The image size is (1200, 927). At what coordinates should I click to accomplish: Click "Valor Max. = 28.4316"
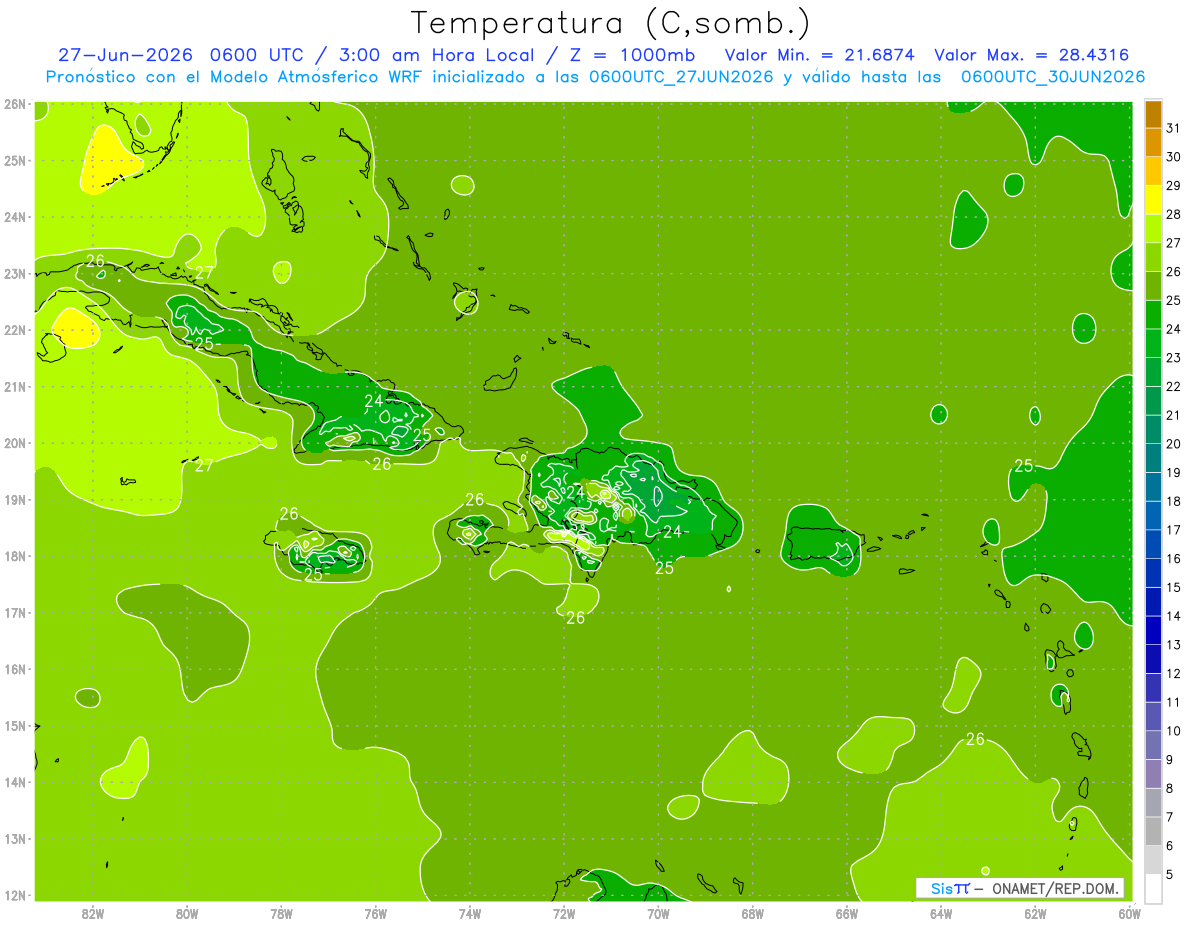pos(1033,55)
